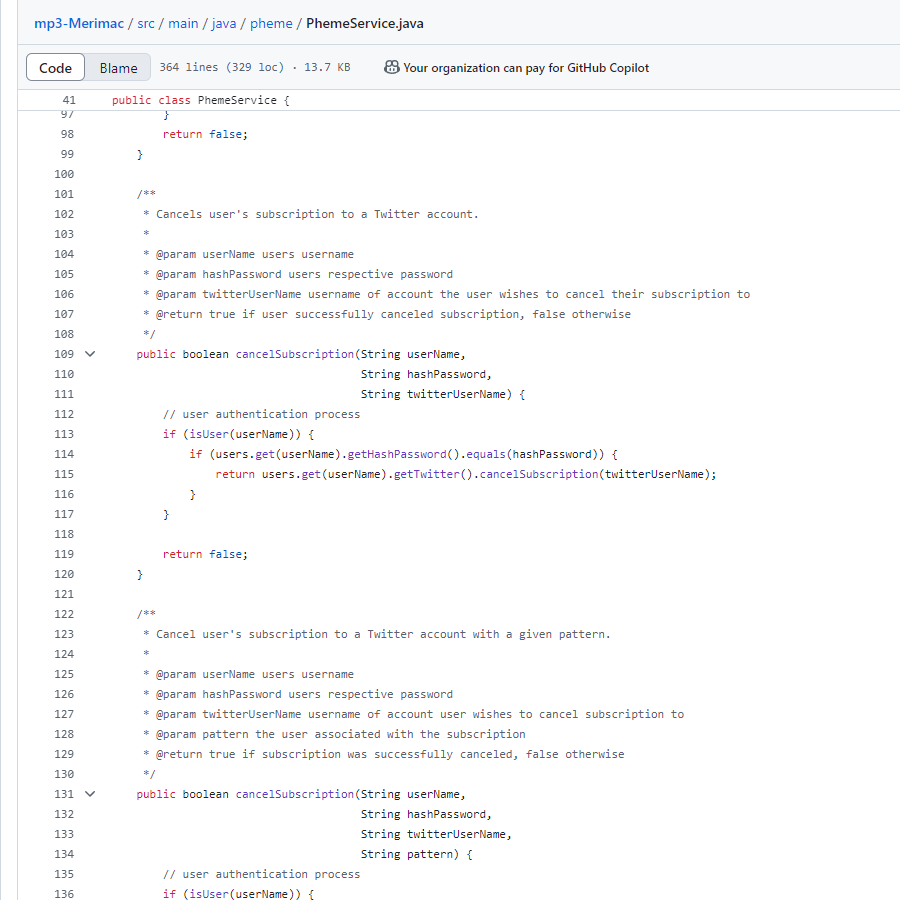
Task: Select line number 136
Action: click(64, 894)
